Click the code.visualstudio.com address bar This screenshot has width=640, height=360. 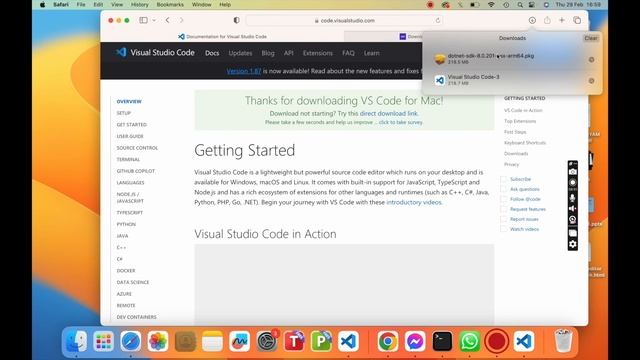click(344, 20)
